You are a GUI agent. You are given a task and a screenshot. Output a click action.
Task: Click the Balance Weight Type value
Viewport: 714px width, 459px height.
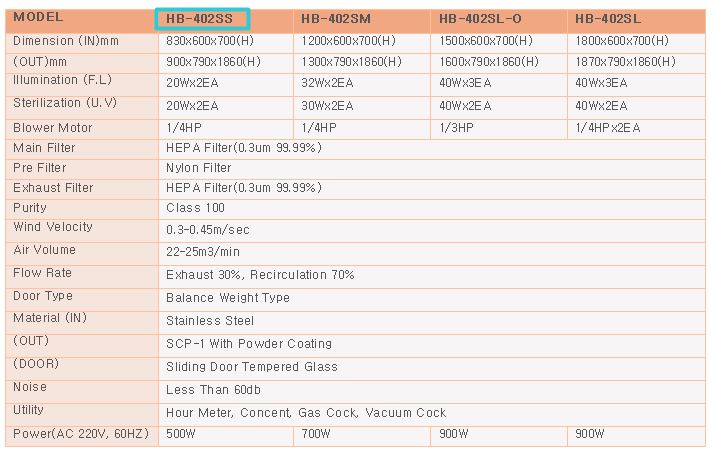click(228, 297)
